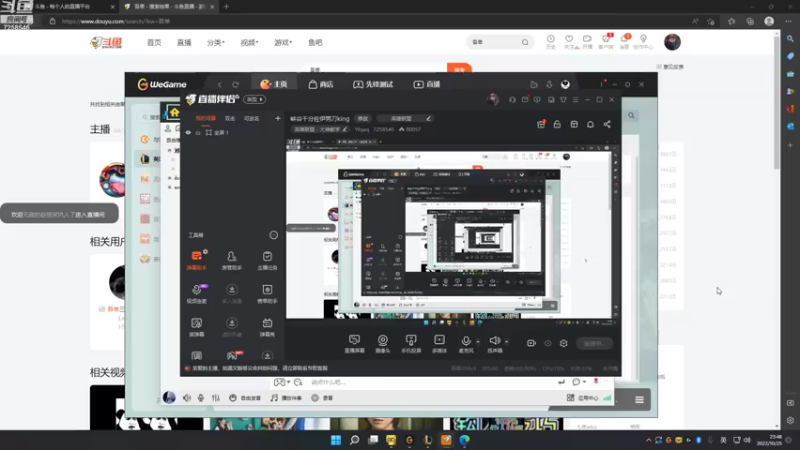The image size is (800, 450).
Task: Add the 摄像头 camera source
Action: click(x=383, y=343)
